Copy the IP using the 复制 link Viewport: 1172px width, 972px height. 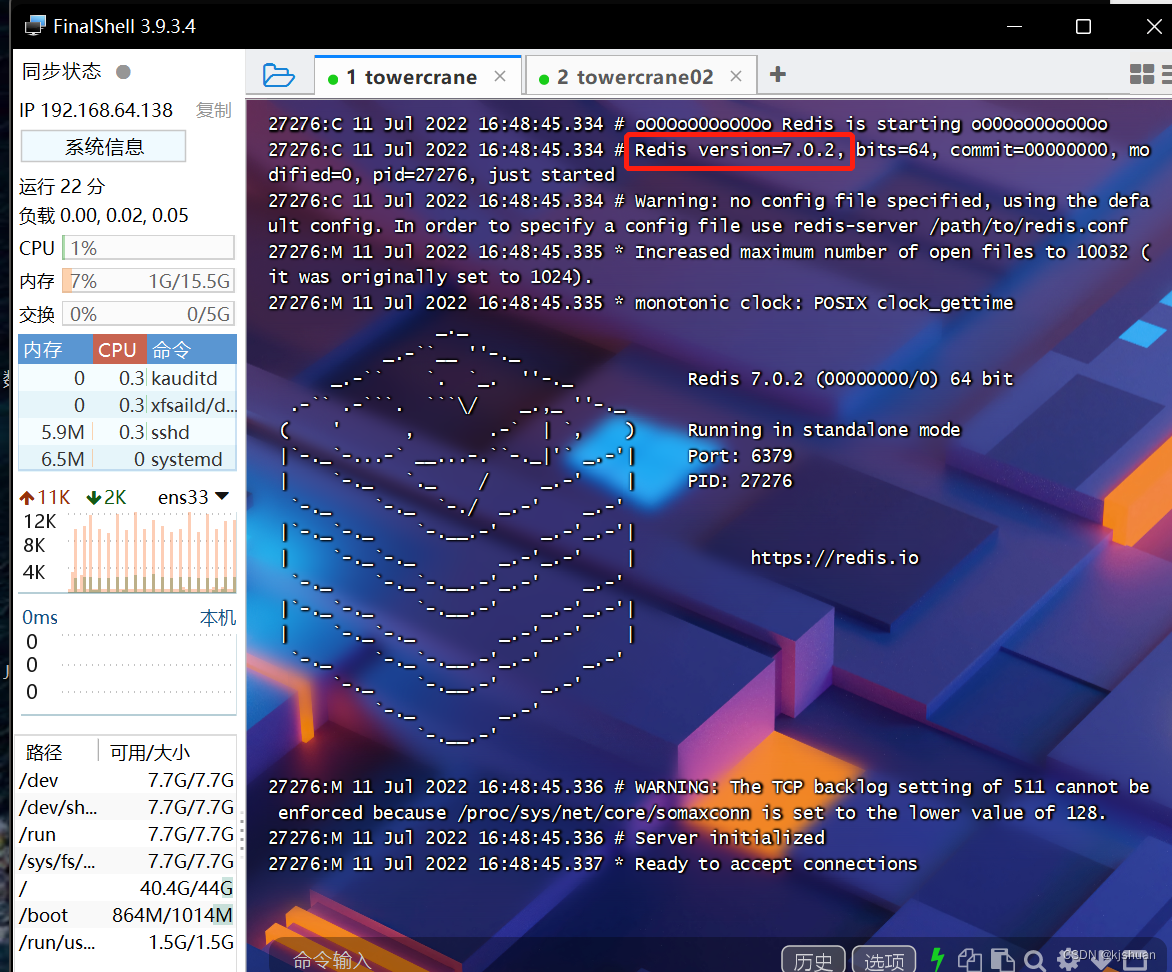point(213,110)
